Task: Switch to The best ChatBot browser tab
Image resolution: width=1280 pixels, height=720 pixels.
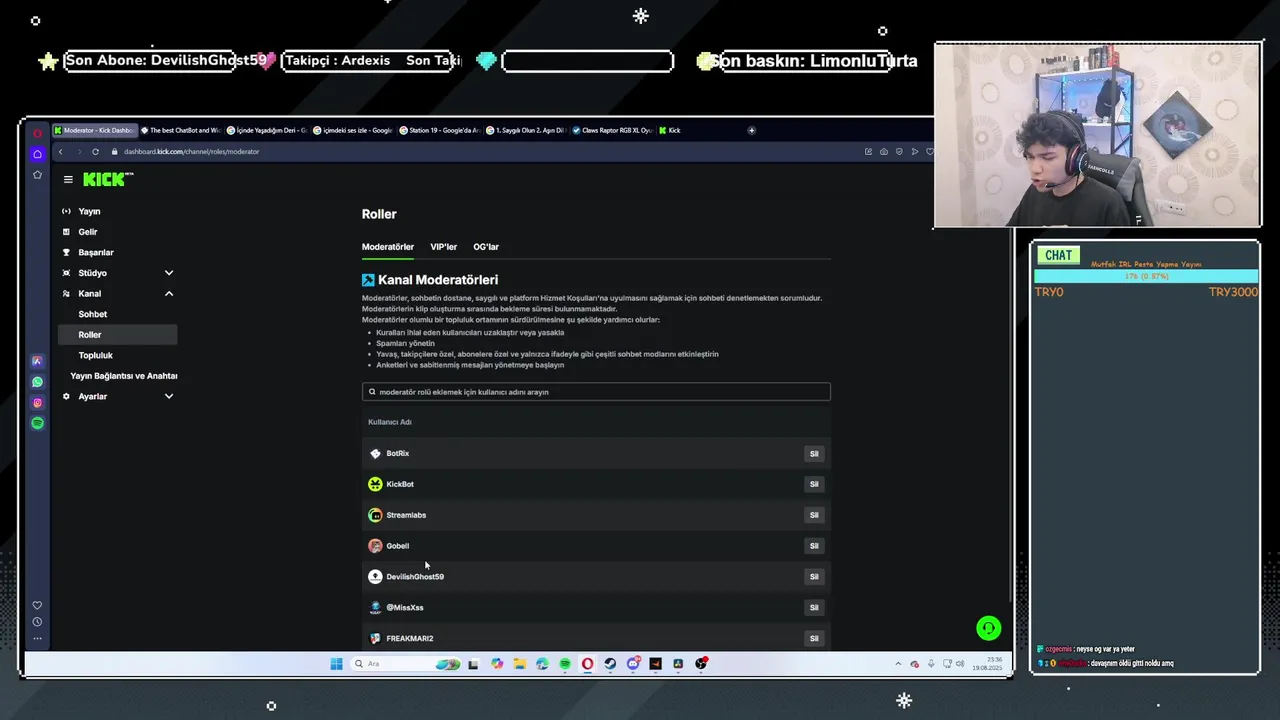Action: pyautogui.click(x=181, y=130)
